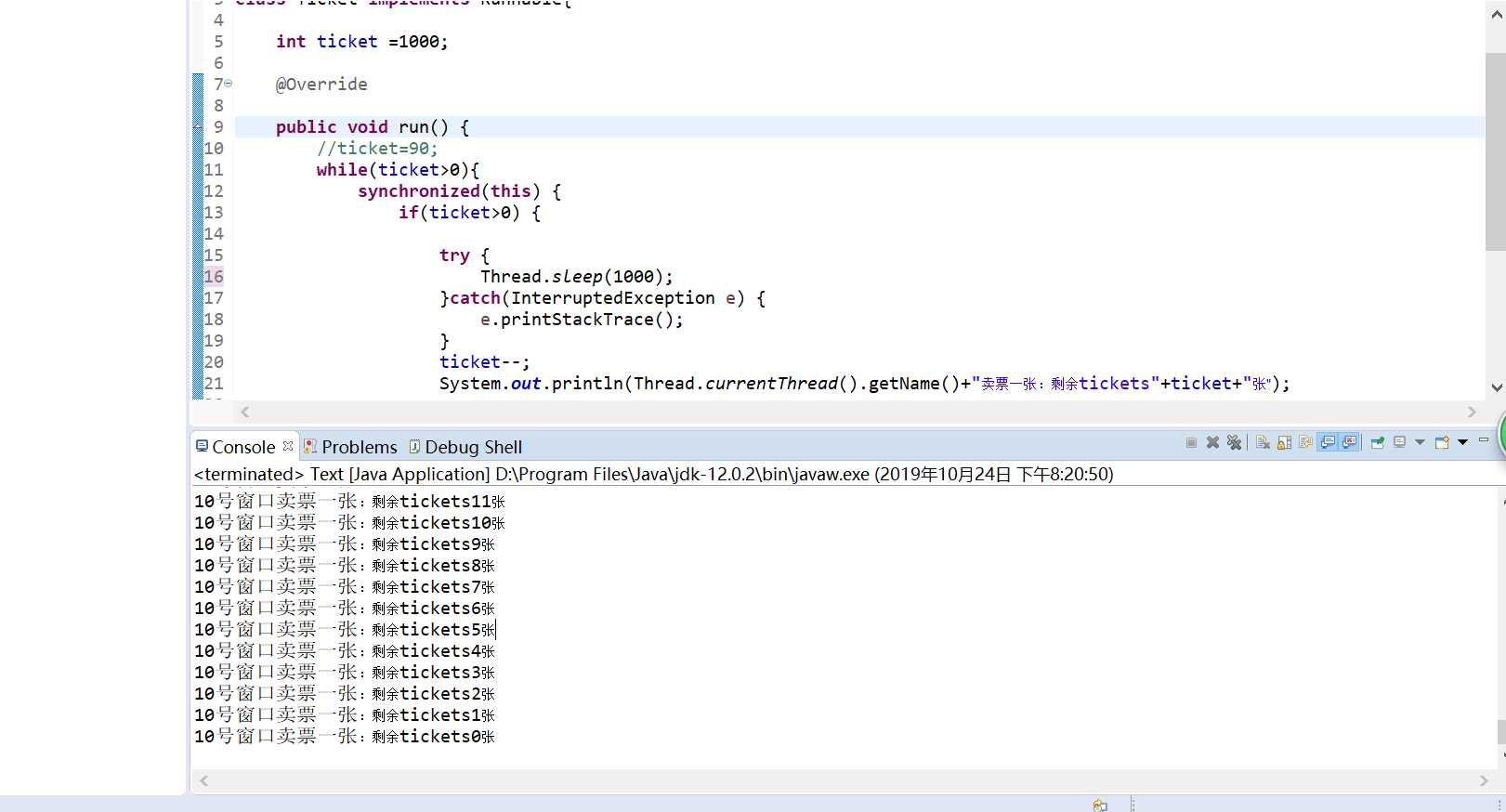Screen dimensions: 1506x812
Task: Clear the console output with the Clear Console icon
Action: [x=1263, y=442]
